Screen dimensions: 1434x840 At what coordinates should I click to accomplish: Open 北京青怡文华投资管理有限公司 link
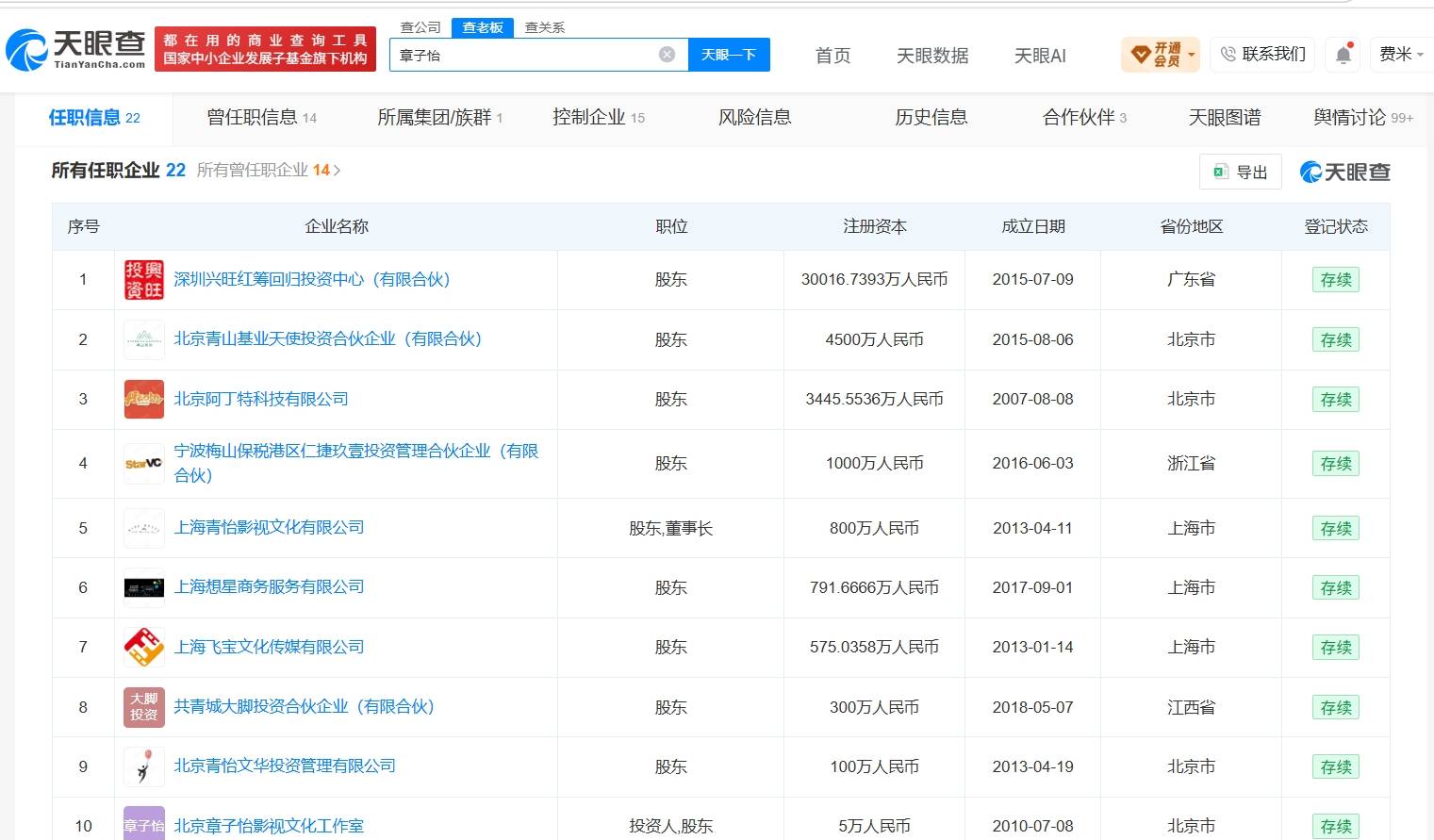click(285, 766)
